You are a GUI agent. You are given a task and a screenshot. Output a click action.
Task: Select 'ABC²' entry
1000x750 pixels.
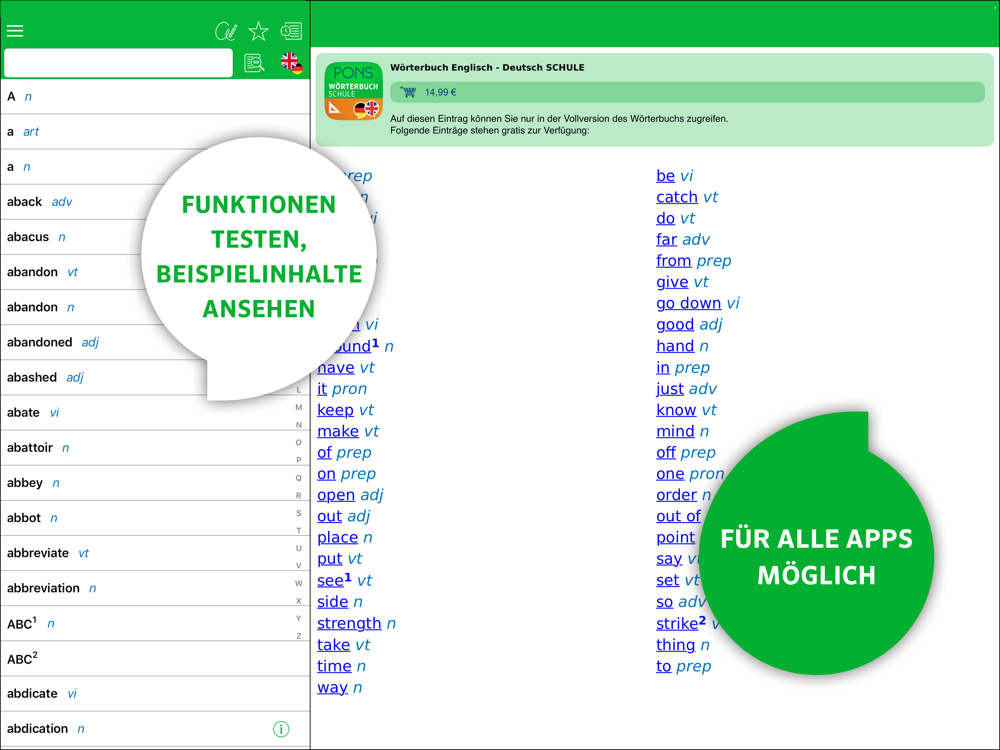click(x=155, y=658)
